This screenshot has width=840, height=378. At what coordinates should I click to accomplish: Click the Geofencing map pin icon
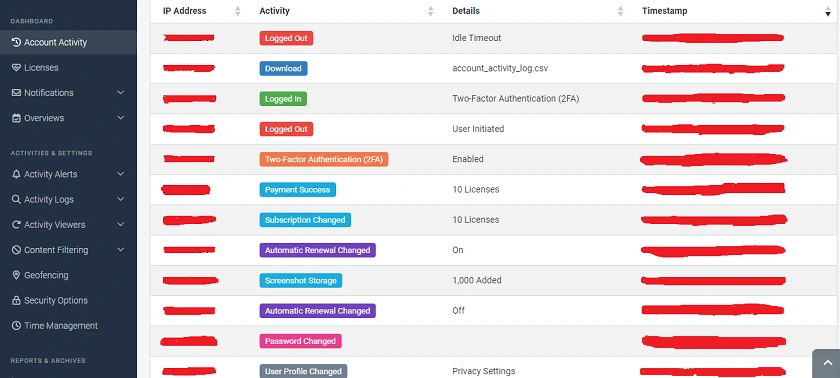point(16,275)
